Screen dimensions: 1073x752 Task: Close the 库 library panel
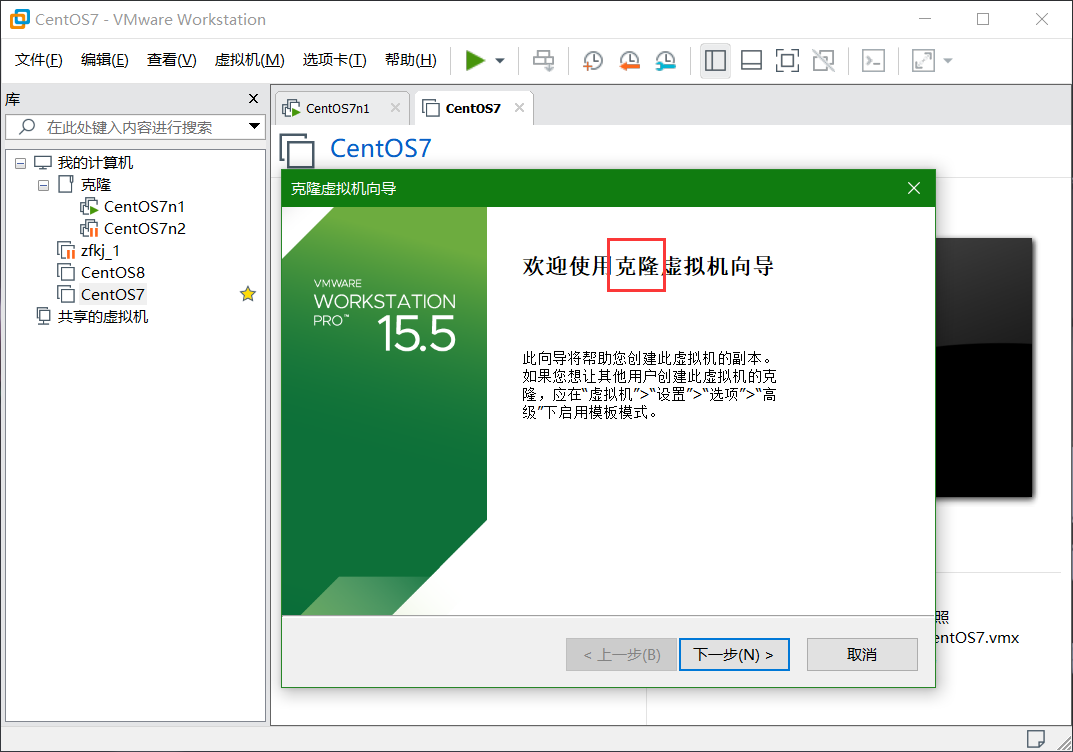click(253, 99)
